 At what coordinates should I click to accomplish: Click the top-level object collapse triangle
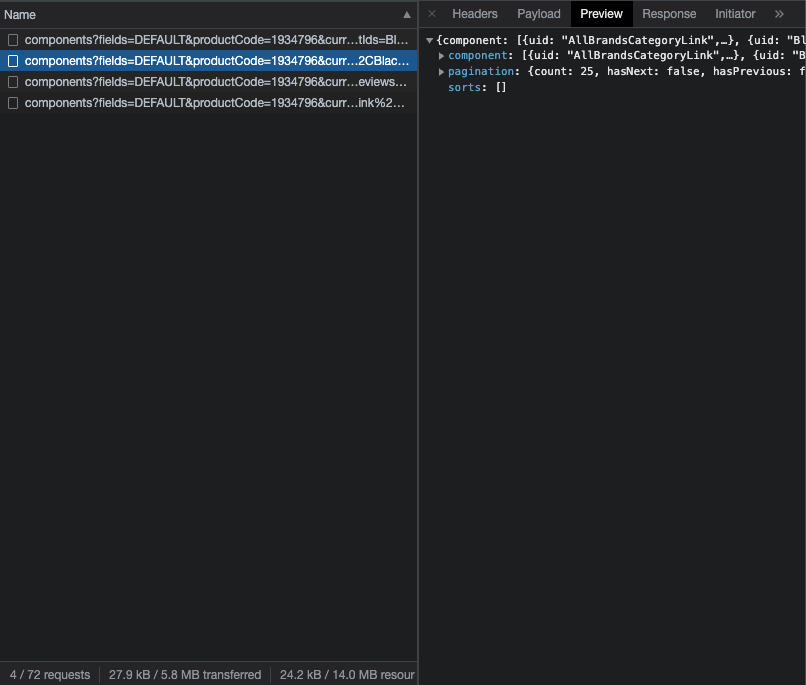(x=430, y=40)
